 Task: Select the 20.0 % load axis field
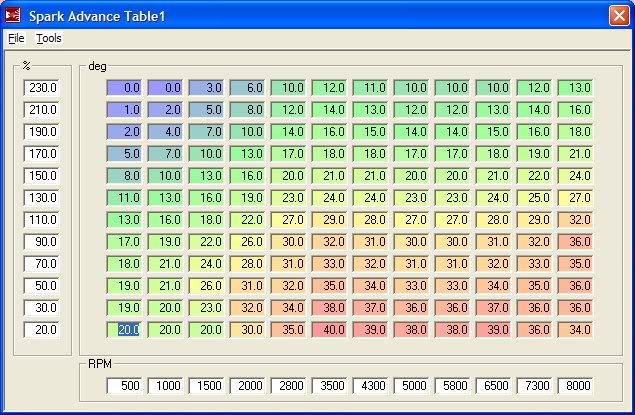click(42, 330)
